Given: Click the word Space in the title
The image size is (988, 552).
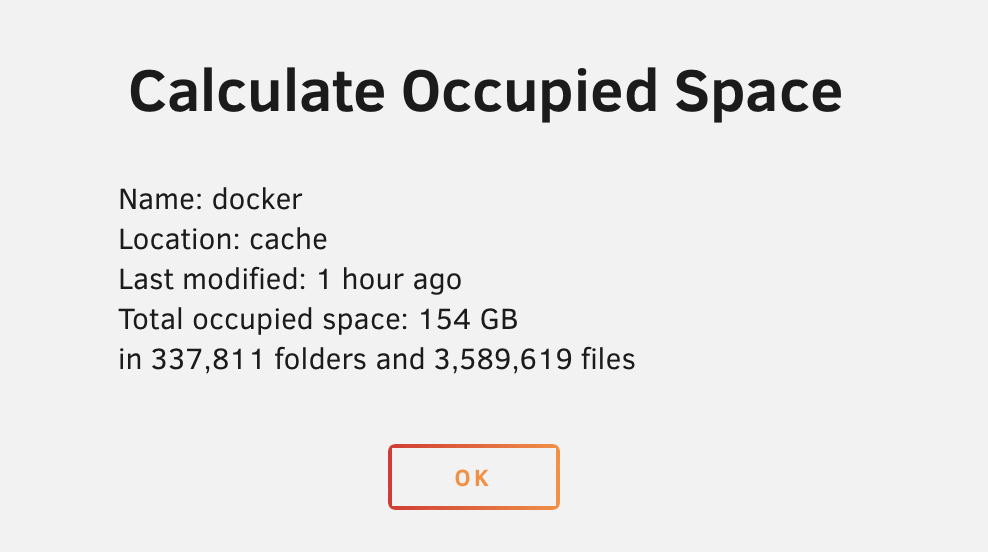Looking at the screenshot, I should click(x=759, y=93).
